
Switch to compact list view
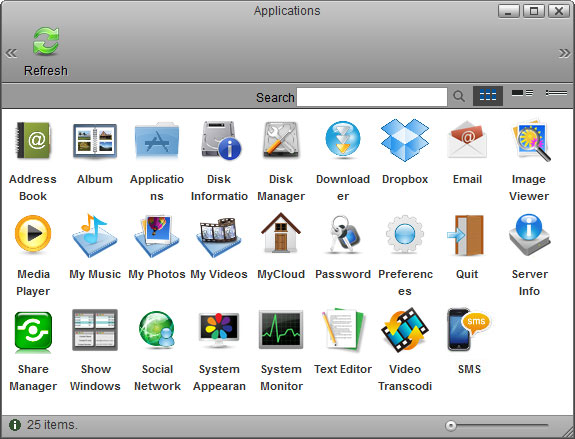(556, 93)
